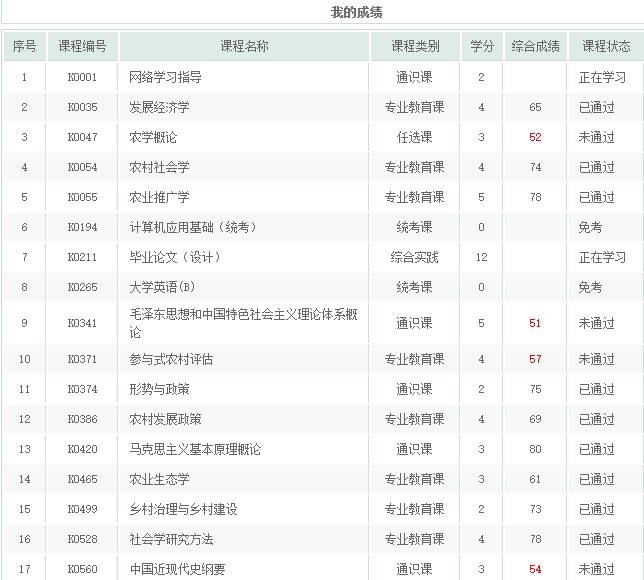Screen dimensions: 644x580
Task: Click 免考 status for 计算机应用基础（统考）
Action: coord(590,227)
